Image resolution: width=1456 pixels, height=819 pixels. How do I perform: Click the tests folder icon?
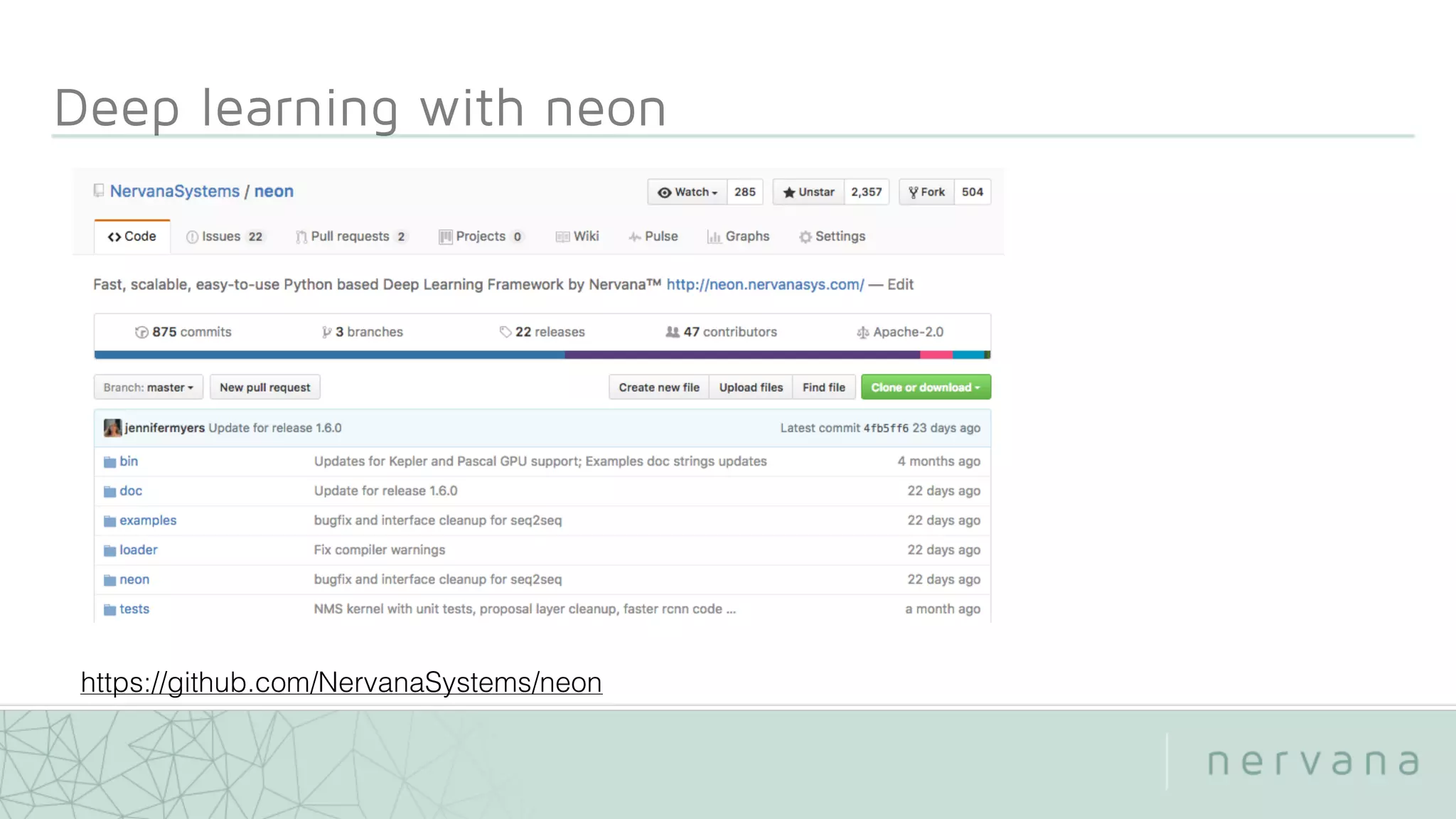[109, 609]
